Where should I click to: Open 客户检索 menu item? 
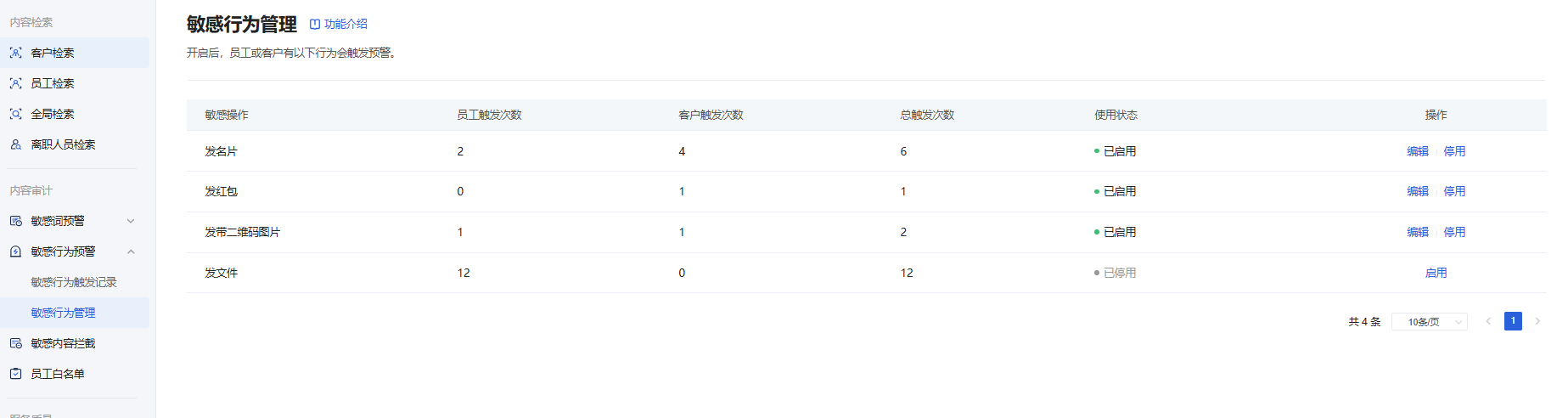pyautogui.click(x=75, y=53)
